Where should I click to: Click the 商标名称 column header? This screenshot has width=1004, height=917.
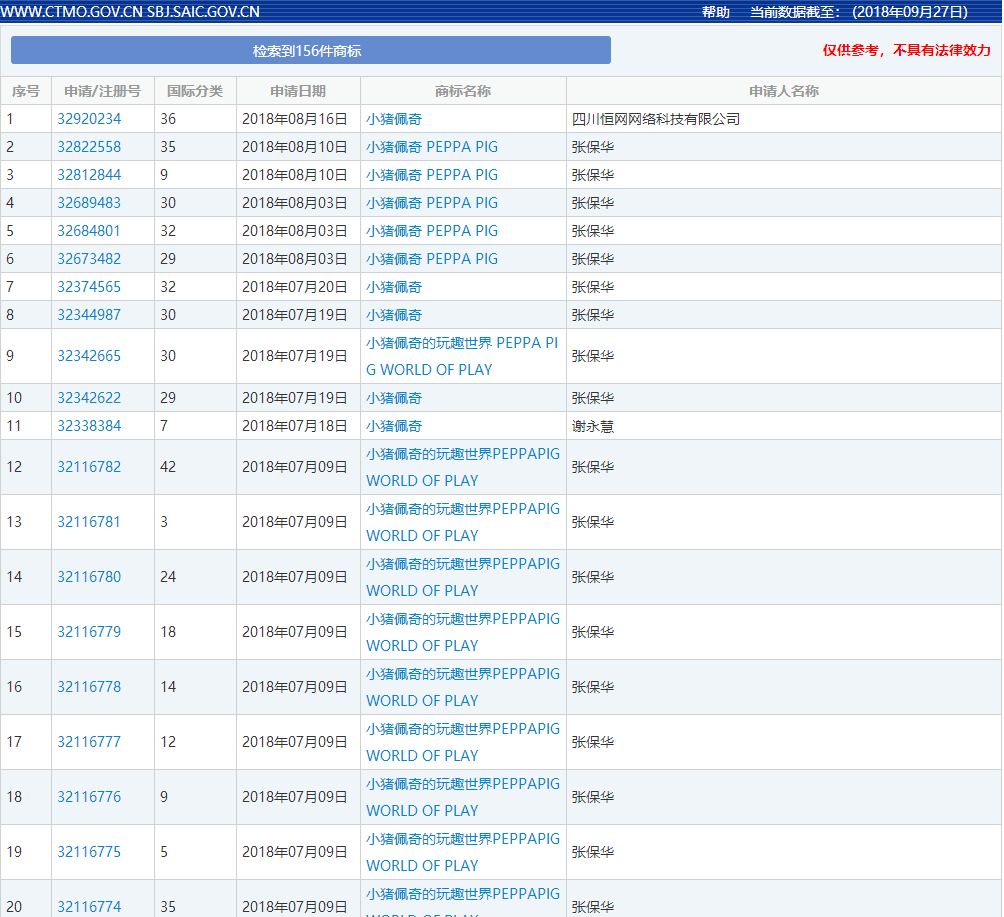(463, 91)
